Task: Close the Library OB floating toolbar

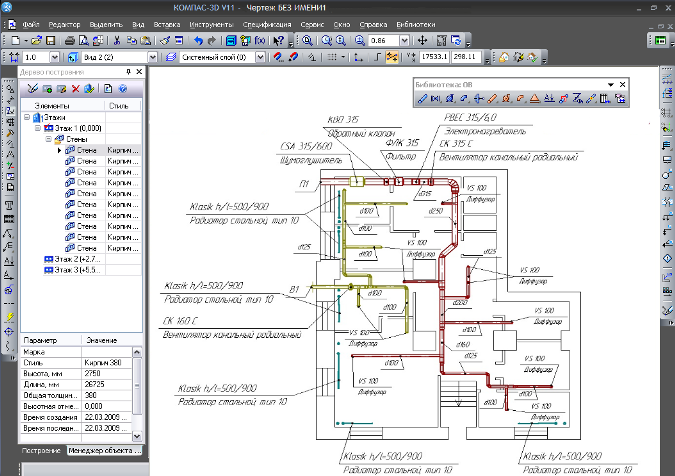Action: pos(622,84)
